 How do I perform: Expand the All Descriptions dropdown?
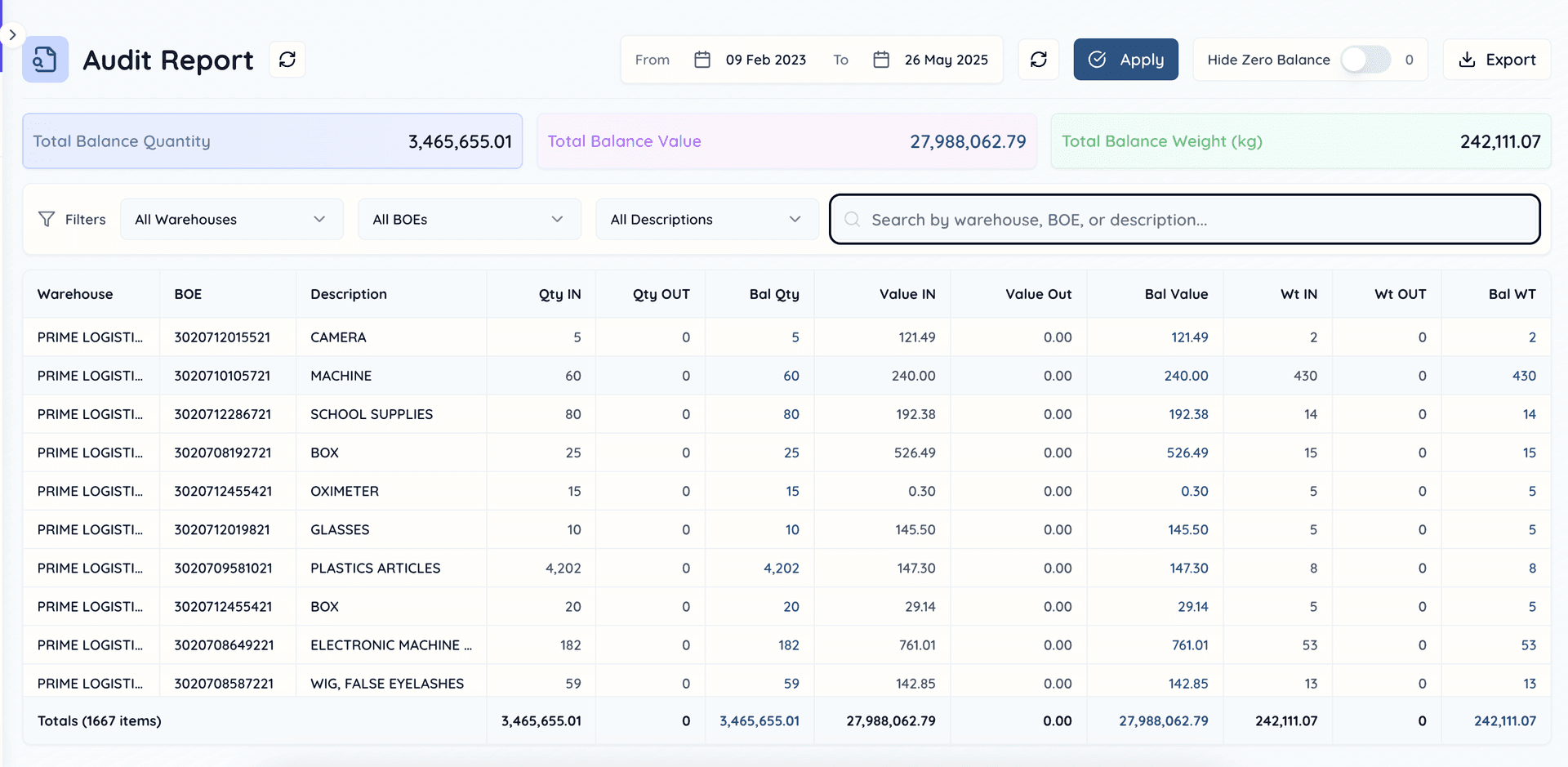coord(706,220)
